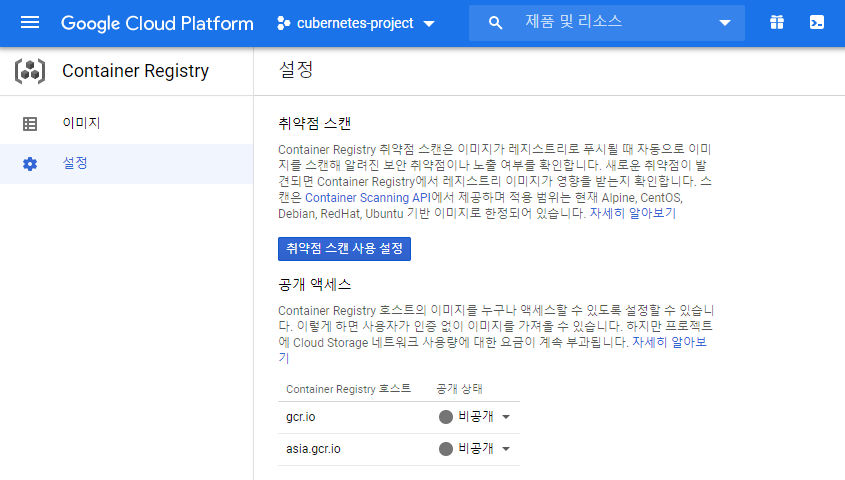Viewport: 845px width, 480px height.
Task: Select the 이미지 sidebar item
Action: 127,123
